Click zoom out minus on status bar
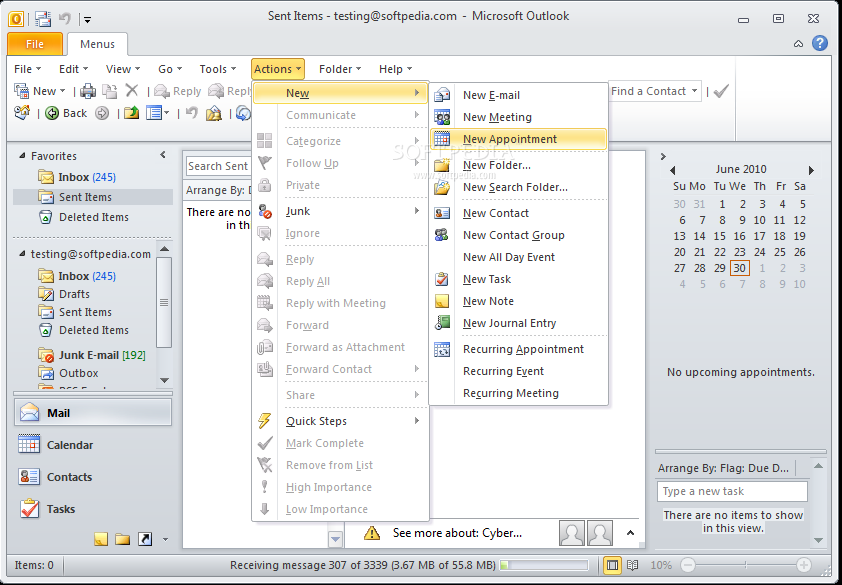The height and width of the screenshot is (585, 842). point(688,565)
